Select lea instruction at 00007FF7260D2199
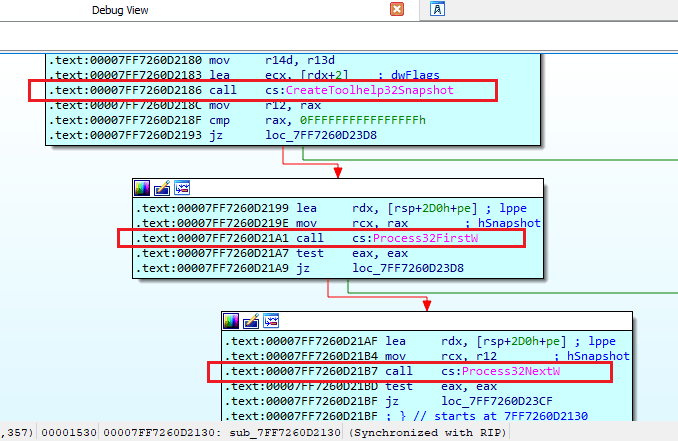The width and height of the screenshot is (678, 441). coord(330,208)
